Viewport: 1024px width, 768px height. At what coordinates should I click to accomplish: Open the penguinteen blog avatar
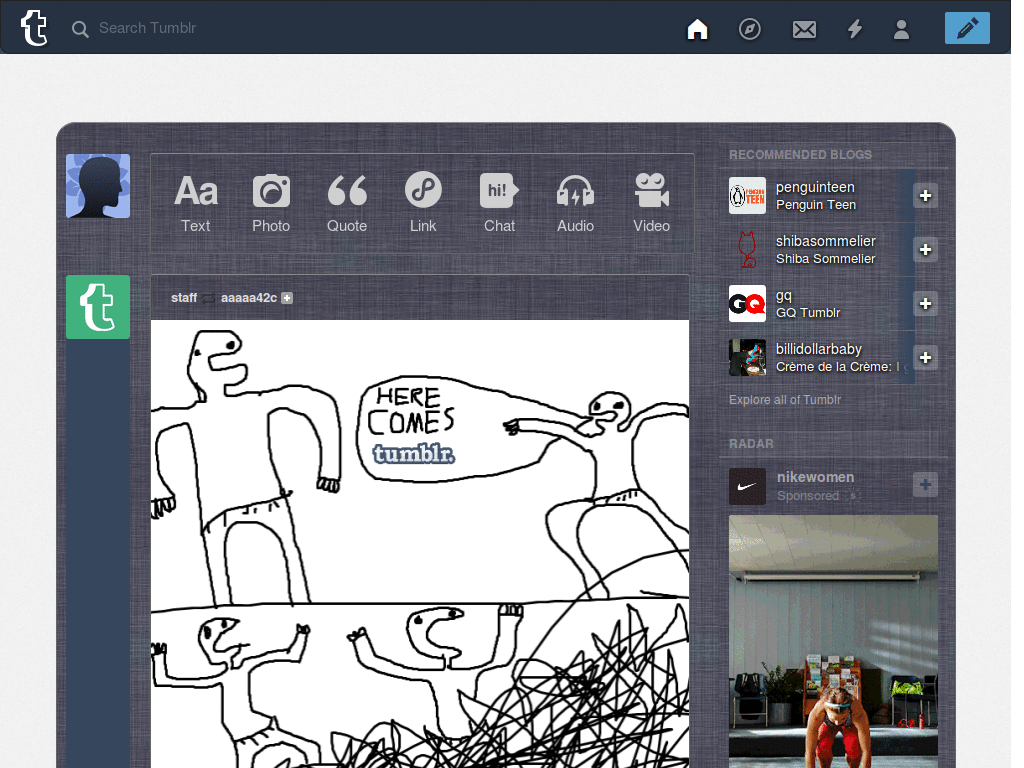(747, 195)
